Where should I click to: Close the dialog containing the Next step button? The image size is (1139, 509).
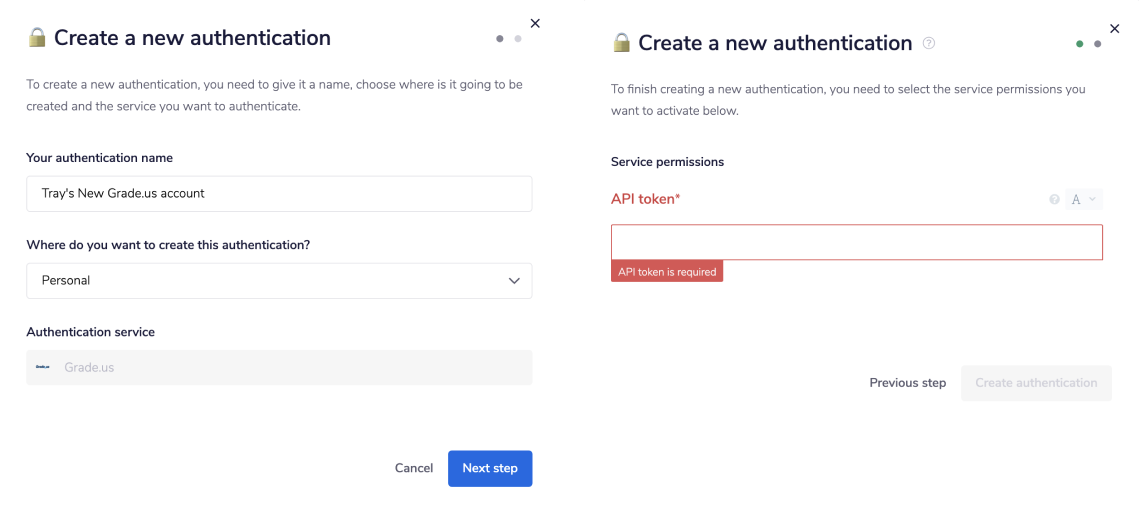pyautogui.click(x=535, y=23)
